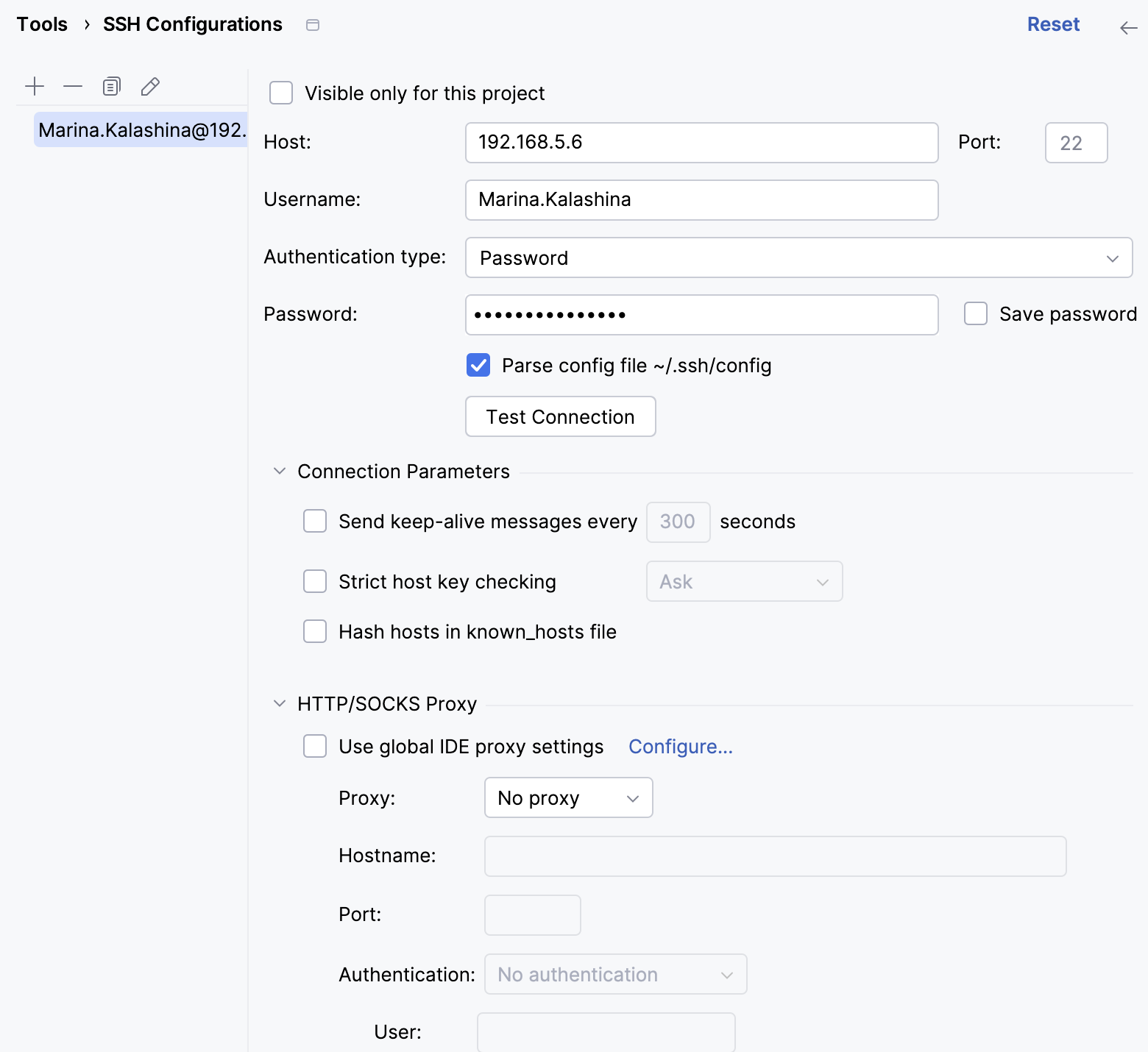Open the Proxy dropdown showing No proxy
Image resolution: width=1148 pixels, height=1052 pixels.
pyautogui.click(x=568, y=797)
